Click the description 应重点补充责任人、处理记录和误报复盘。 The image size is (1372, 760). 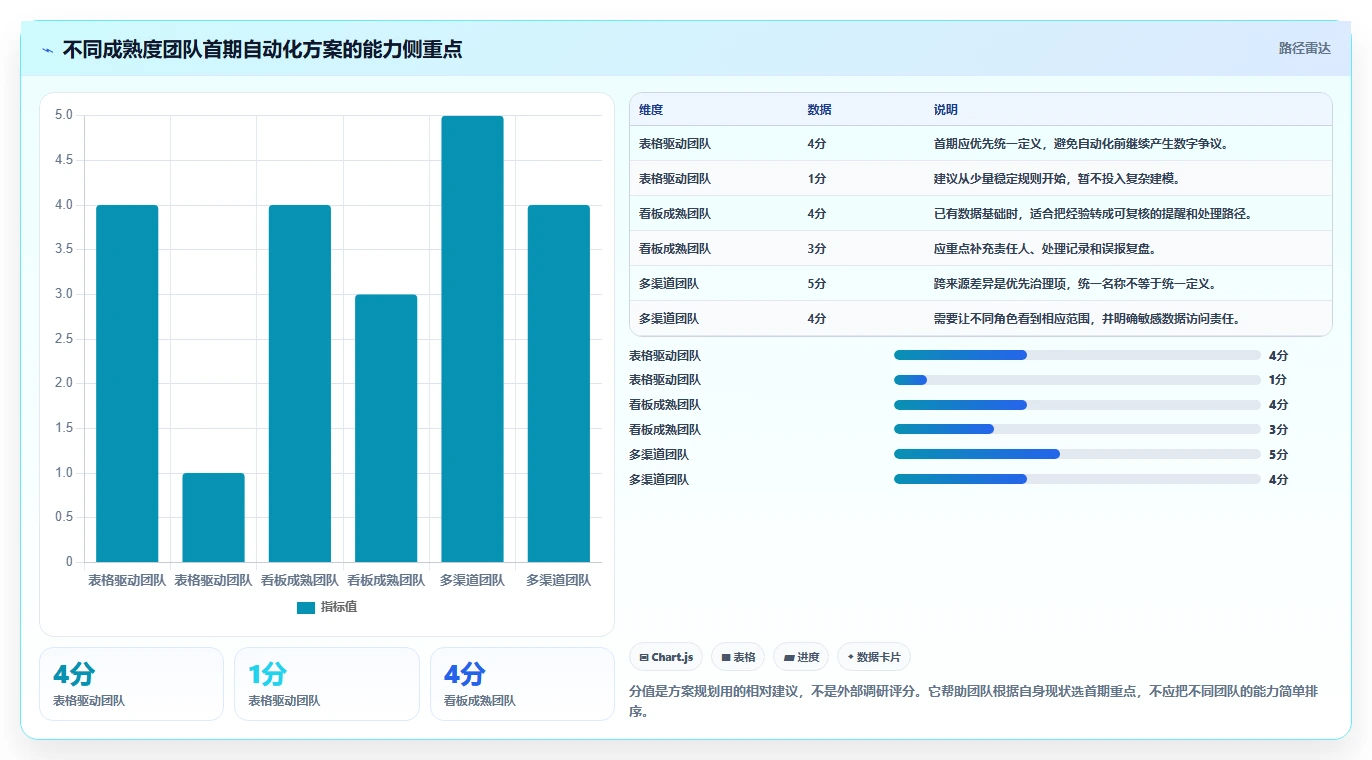click(1045, 249)
